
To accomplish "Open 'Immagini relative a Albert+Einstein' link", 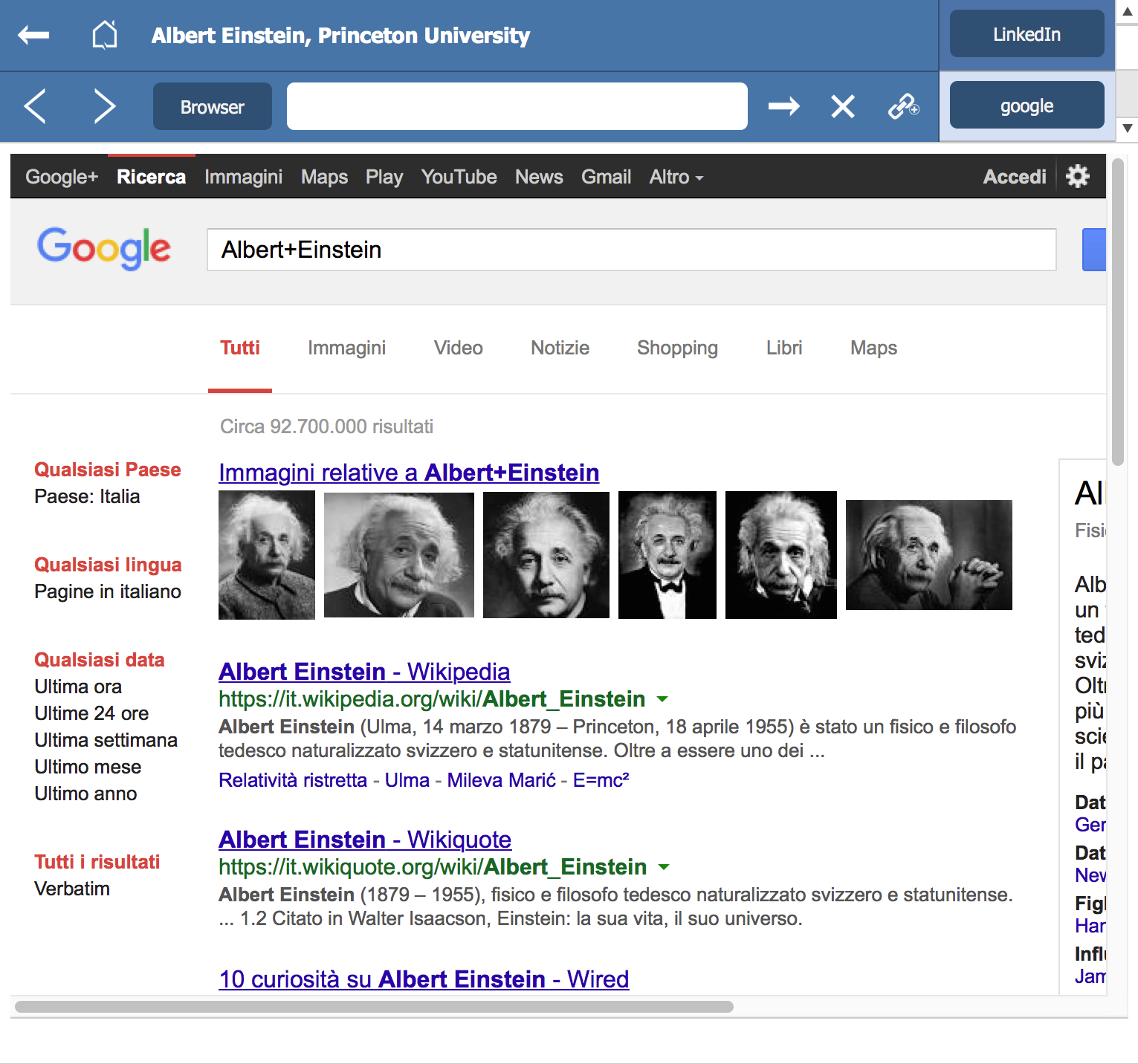I will coord(409,473).
